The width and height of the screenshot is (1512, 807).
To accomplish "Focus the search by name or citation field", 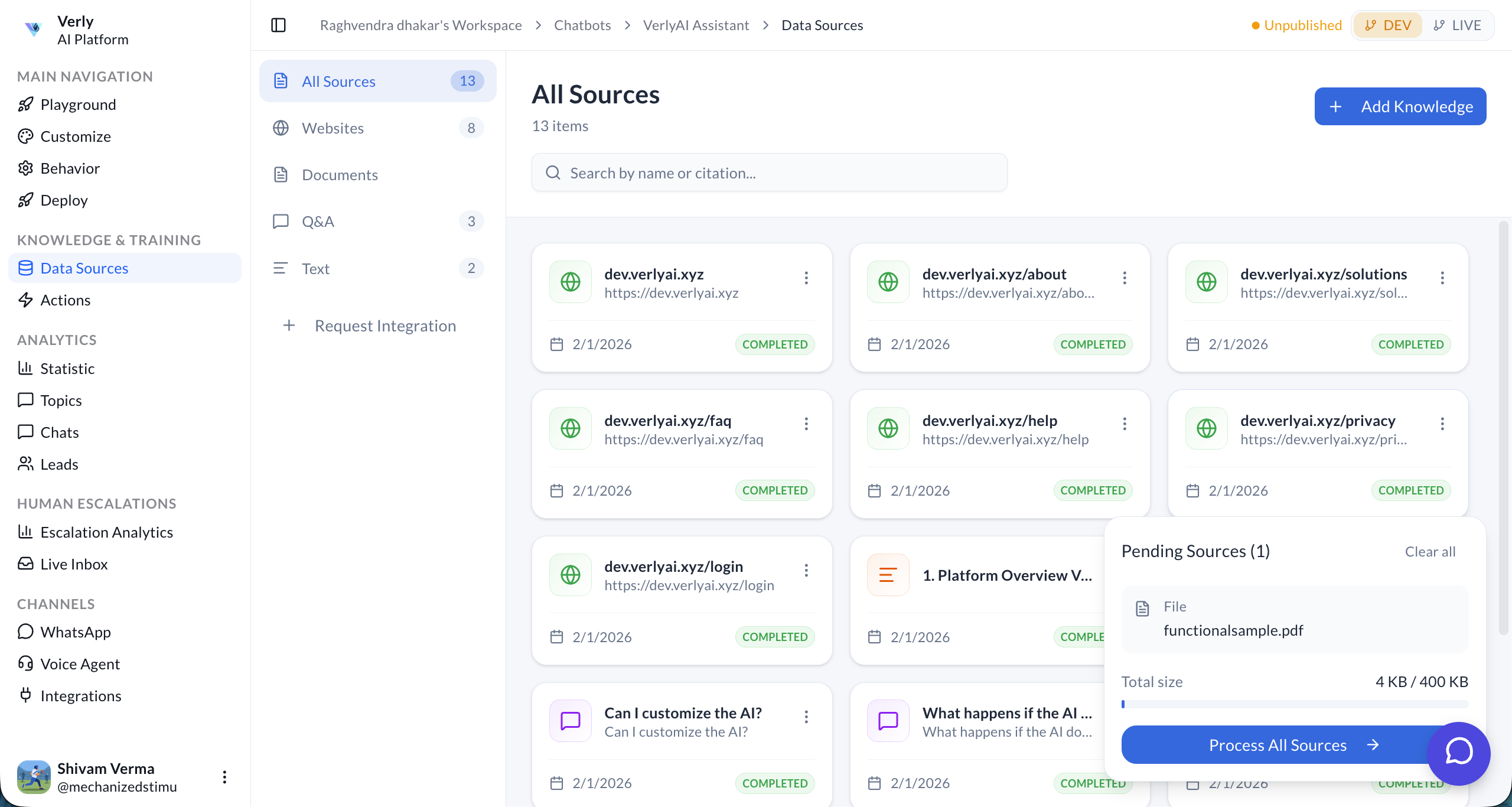I will coord(780,173).
